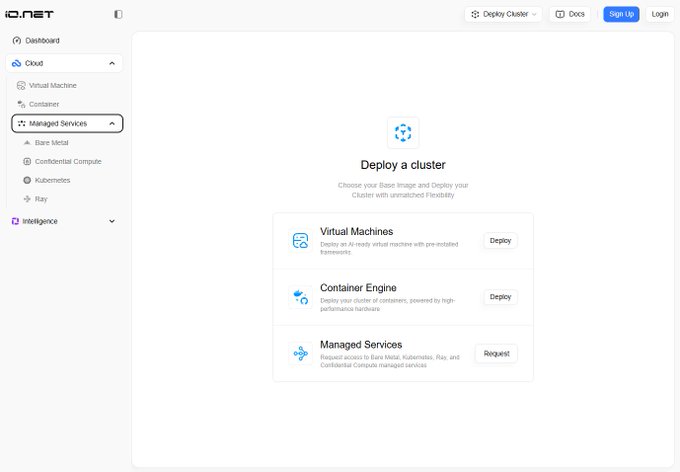Click the Cloud label in sidebar
The width and height of the screenshot is (680, 472).
34,63
